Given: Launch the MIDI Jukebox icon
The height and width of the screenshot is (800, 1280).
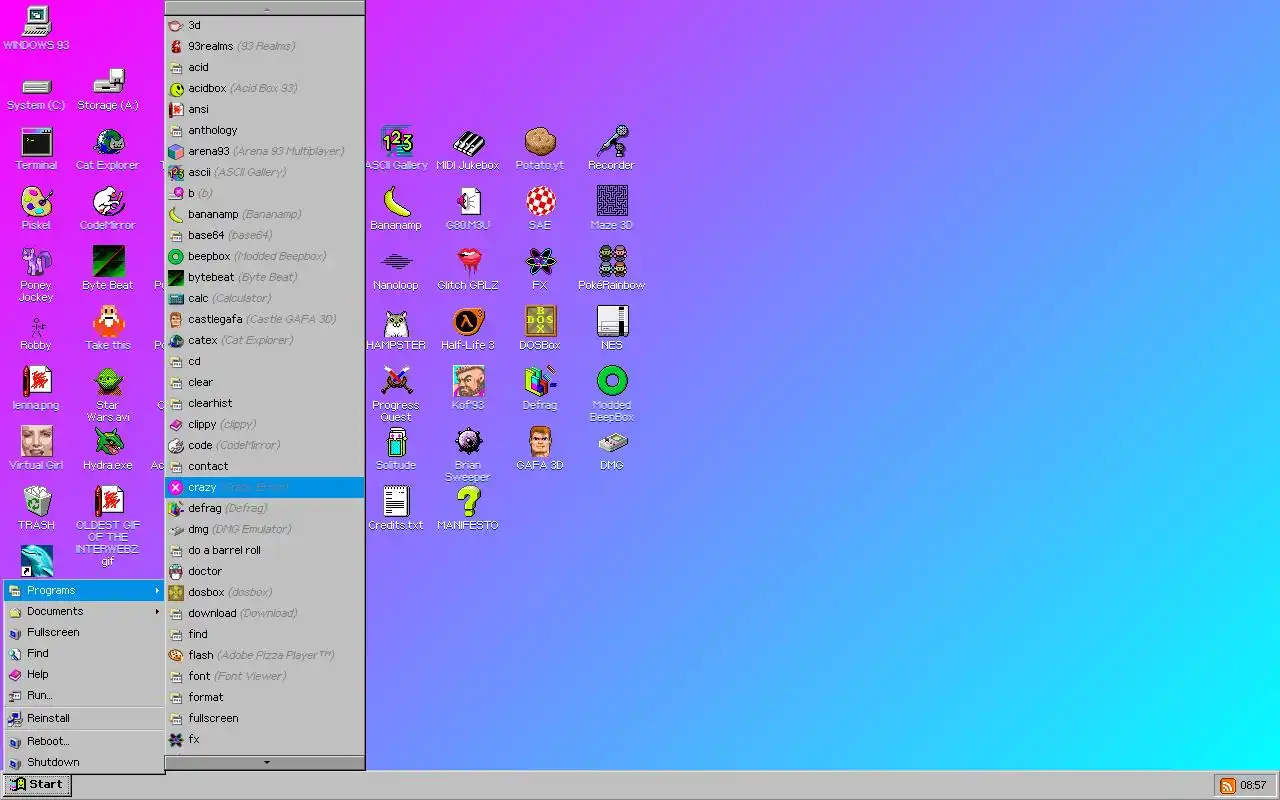Looking at the screenshot, I should [x=468, y=149].
